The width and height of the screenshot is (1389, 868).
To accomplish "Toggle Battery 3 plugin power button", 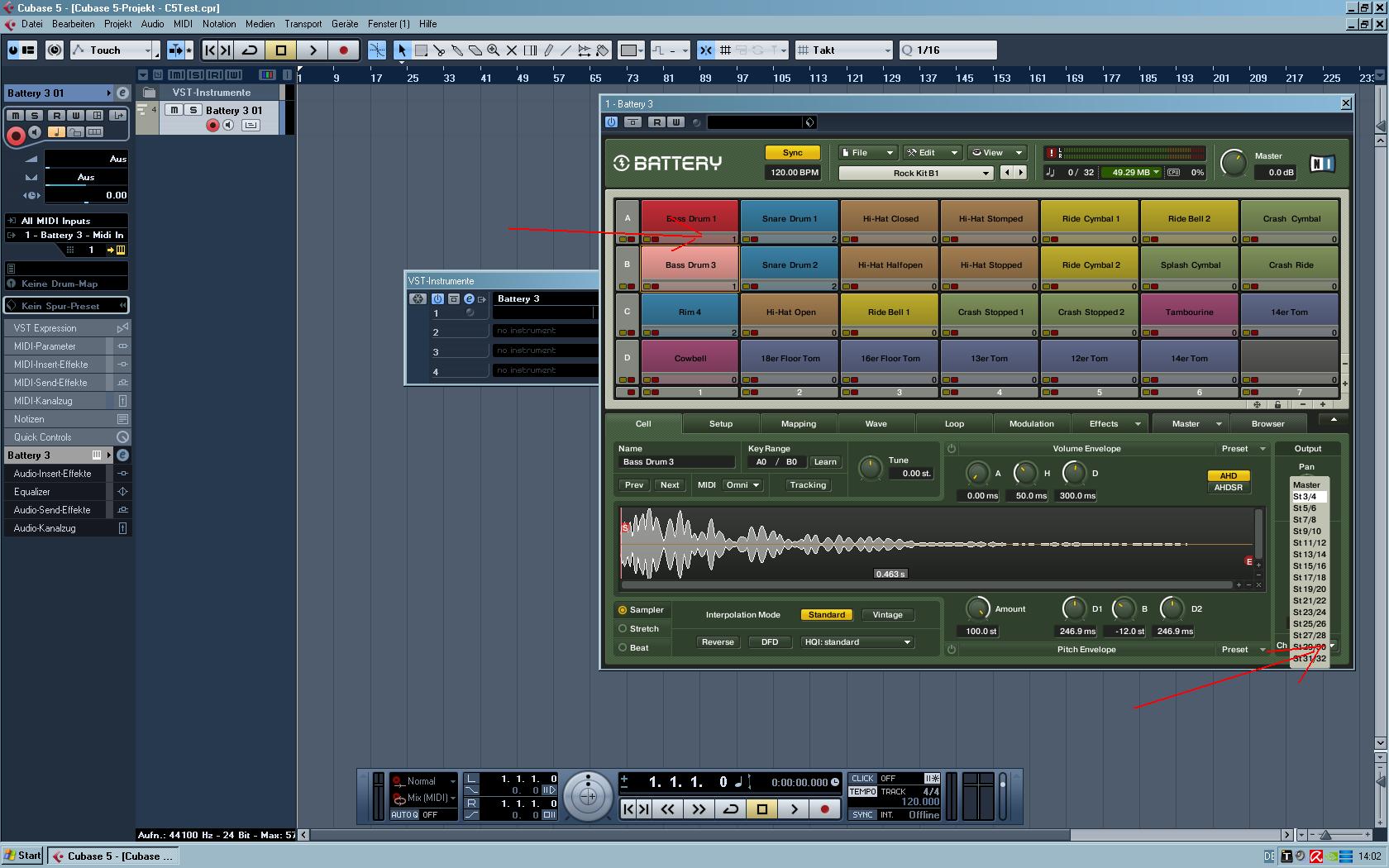I will [x=611, y=122].
